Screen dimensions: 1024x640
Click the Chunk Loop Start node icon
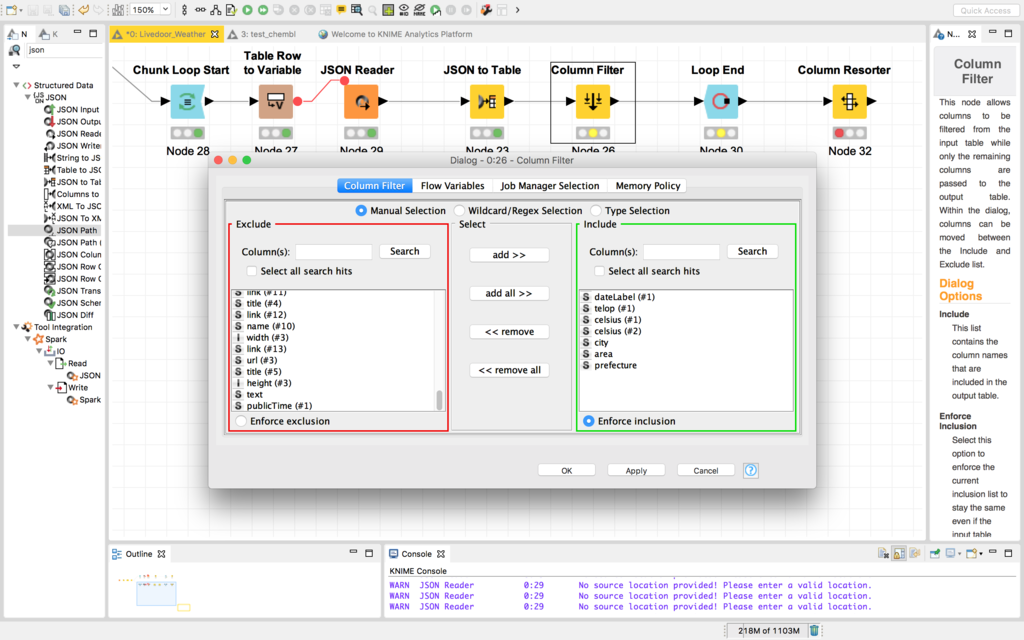187,101
